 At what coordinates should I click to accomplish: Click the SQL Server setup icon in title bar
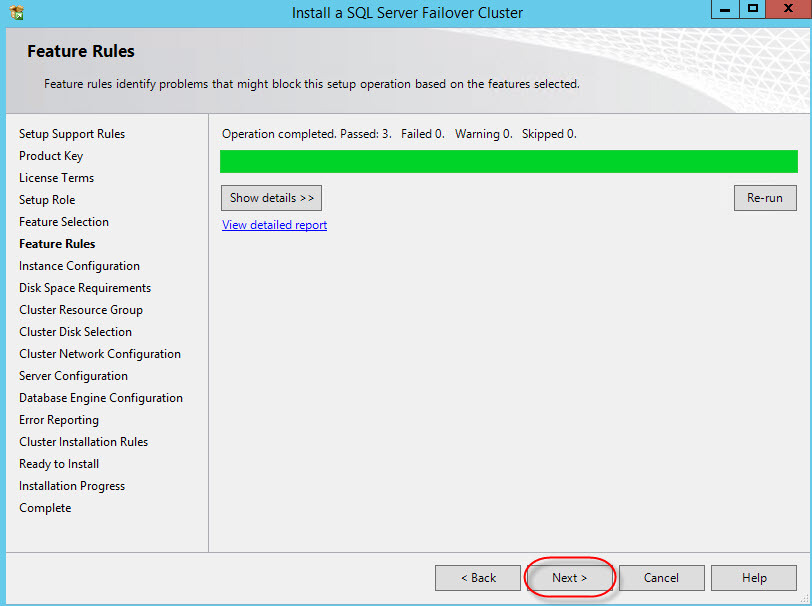tap(17, 12)
